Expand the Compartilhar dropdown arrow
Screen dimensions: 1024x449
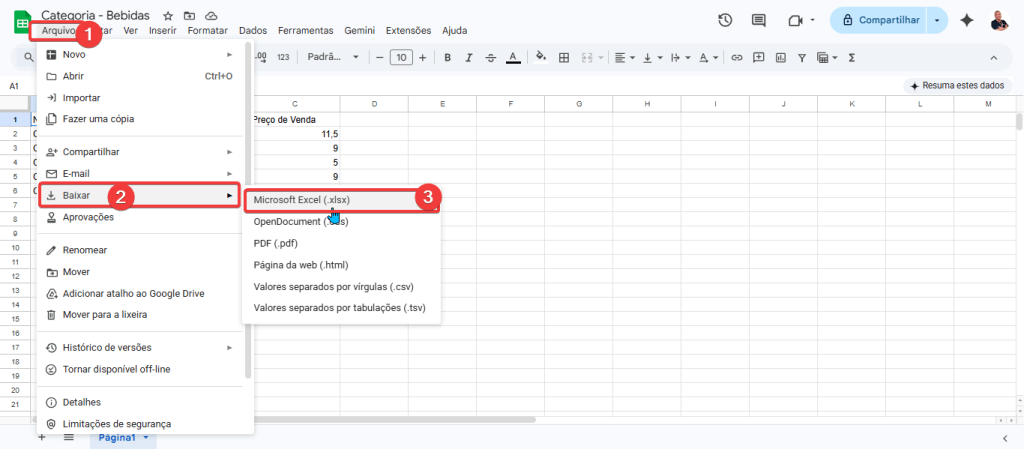point(937,20)
